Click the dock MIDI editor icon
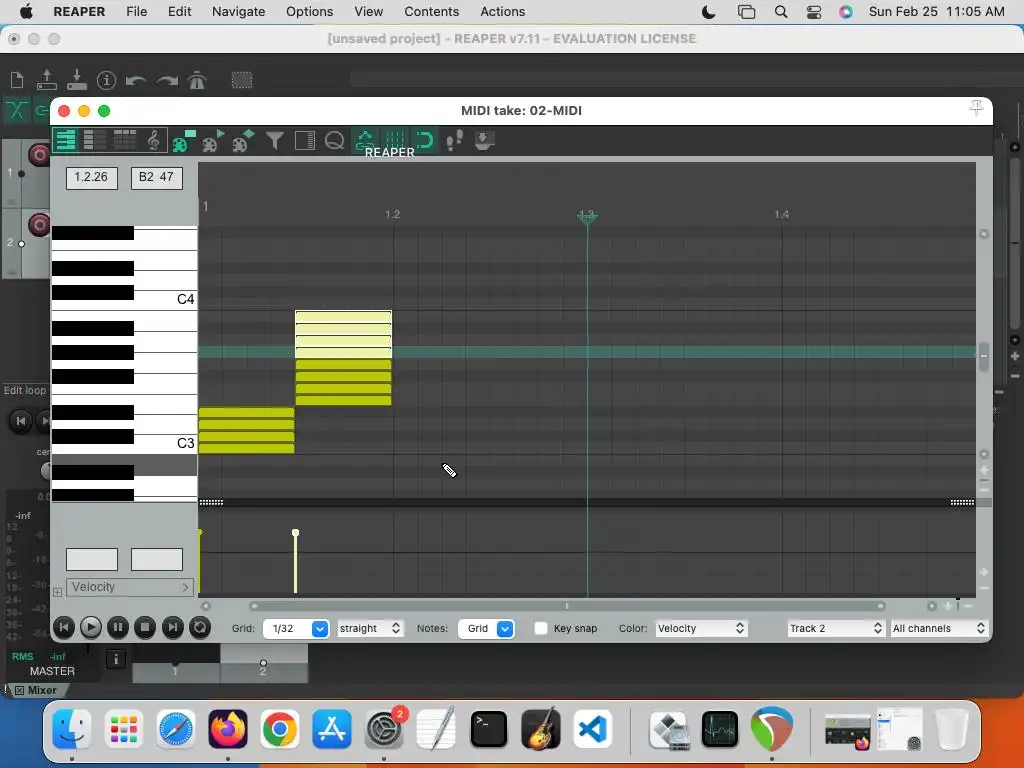The height and width of the screenshot is (768, 1024). point(484,140)
